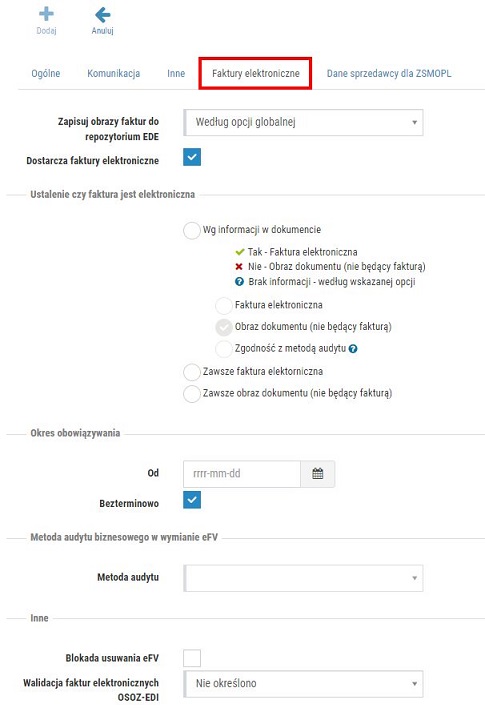Click help icon next to Zgodność z metodą audytu
This screenshot has width=485, height=708.
click(353, 349)
